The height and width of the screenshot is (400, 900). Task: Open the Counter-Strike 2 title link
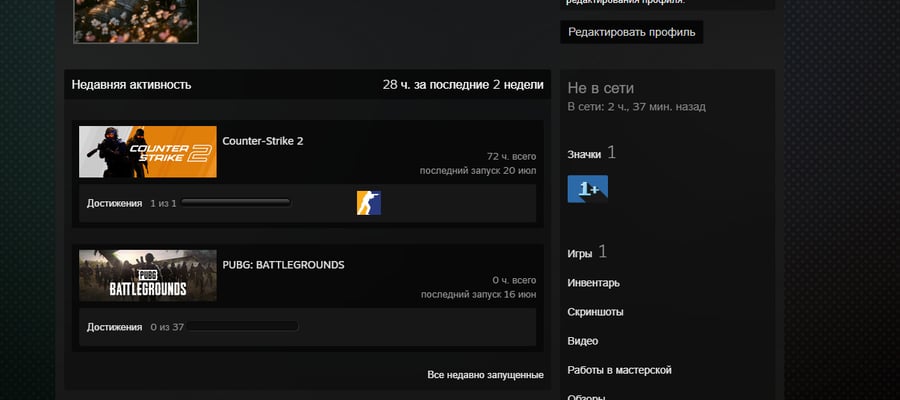coord(262,141)
